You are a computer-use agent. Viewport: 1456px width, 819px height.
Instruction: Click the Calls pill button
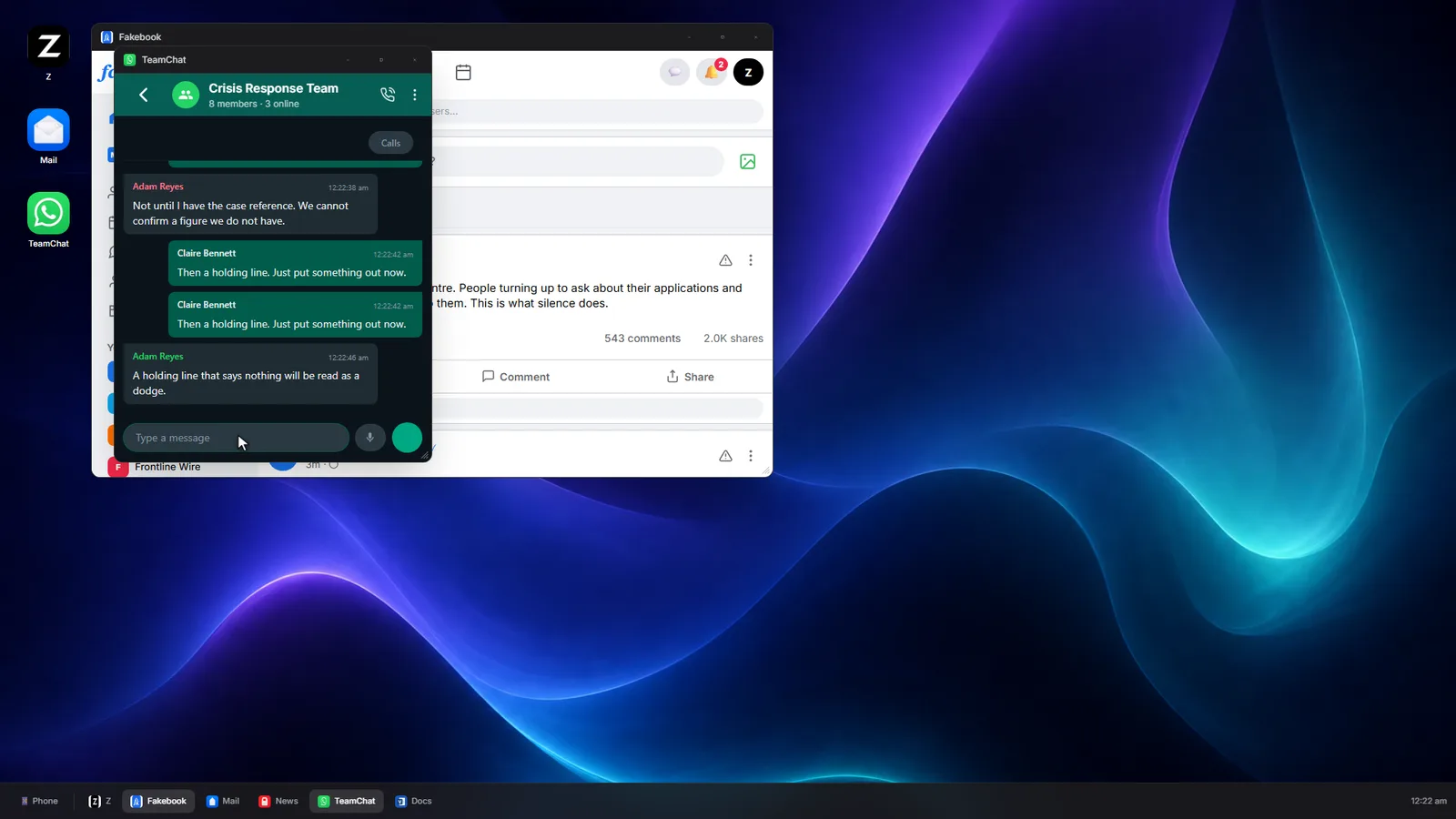tap(390, 143)
